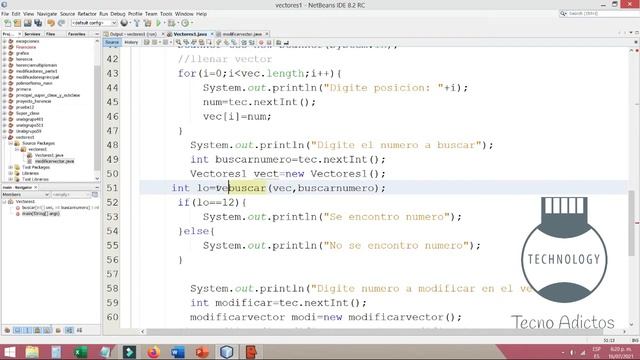Open Excel from the taskbar
The image size is (640, 360).
[81, 352]
